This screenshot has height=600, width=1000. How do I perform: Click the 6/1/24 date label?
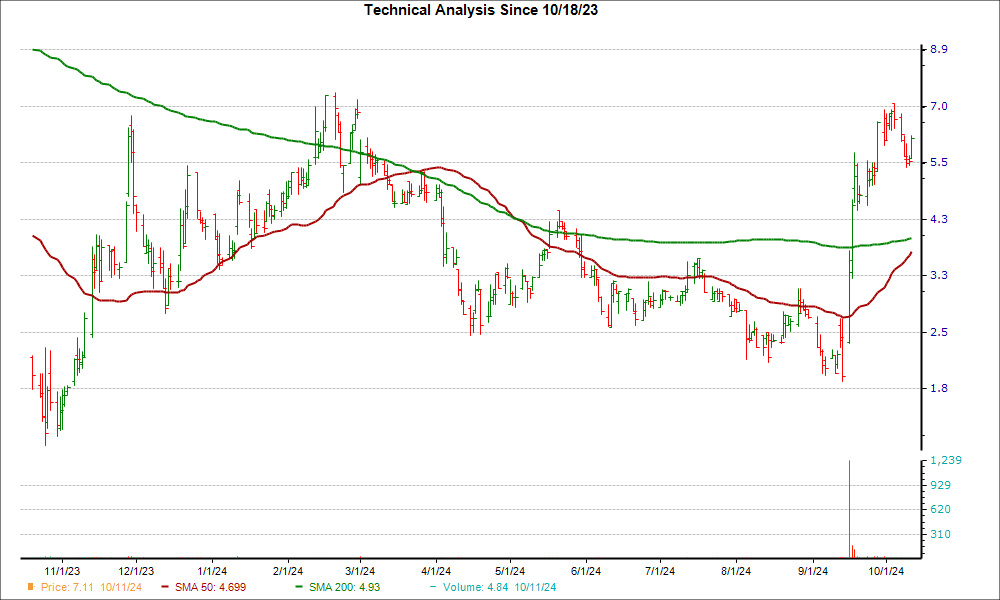pos(585,571)
